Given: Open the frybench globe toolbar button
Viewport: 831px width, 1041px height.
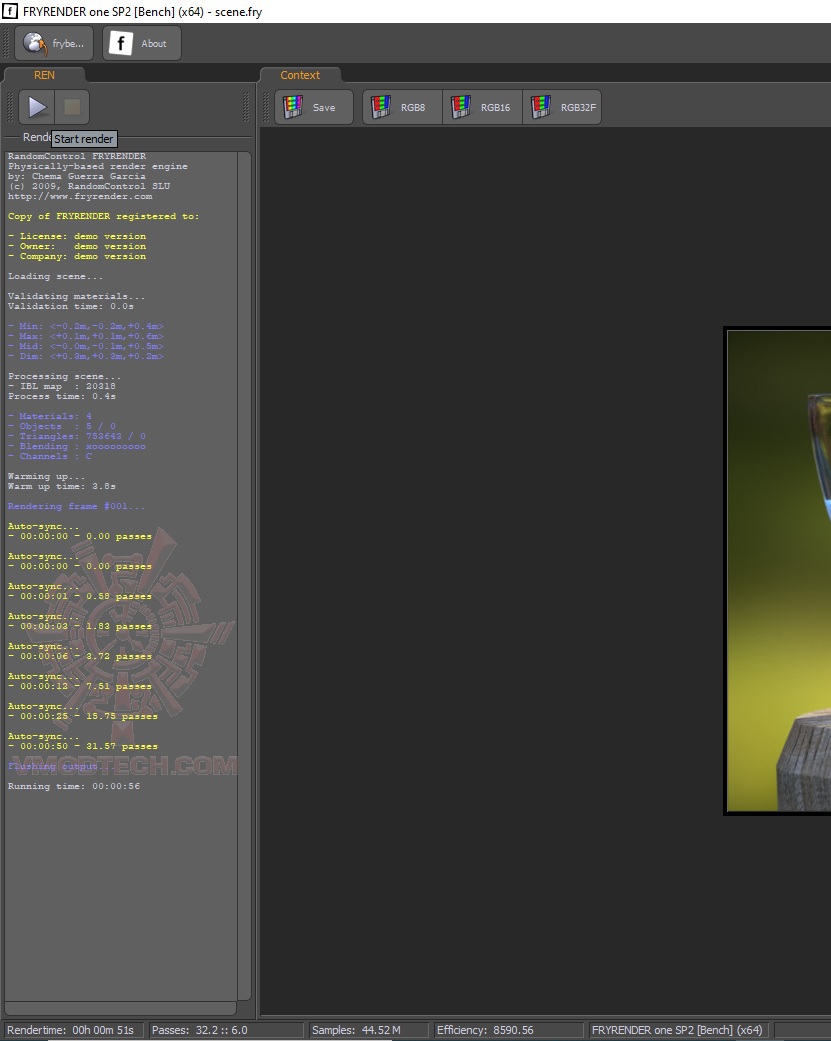Looking at the screenshot, I should coord(54,43).
